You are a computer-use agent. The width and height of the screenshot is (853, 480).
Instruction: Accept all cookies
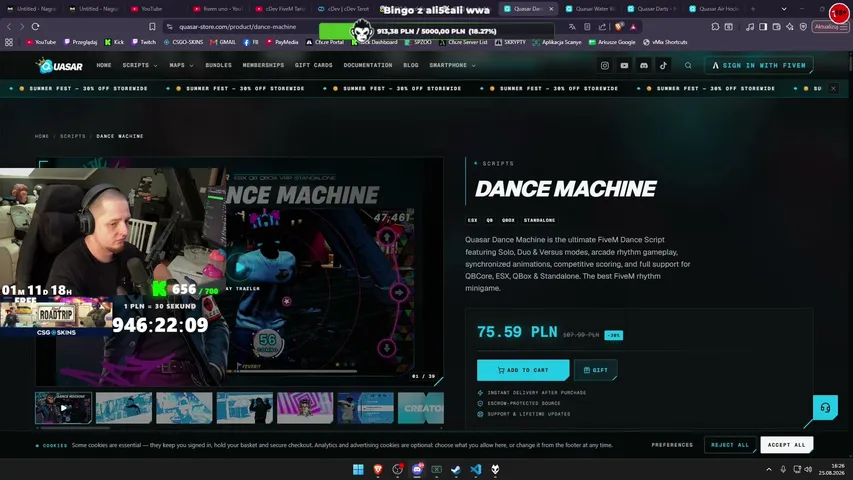click(787, 445)
